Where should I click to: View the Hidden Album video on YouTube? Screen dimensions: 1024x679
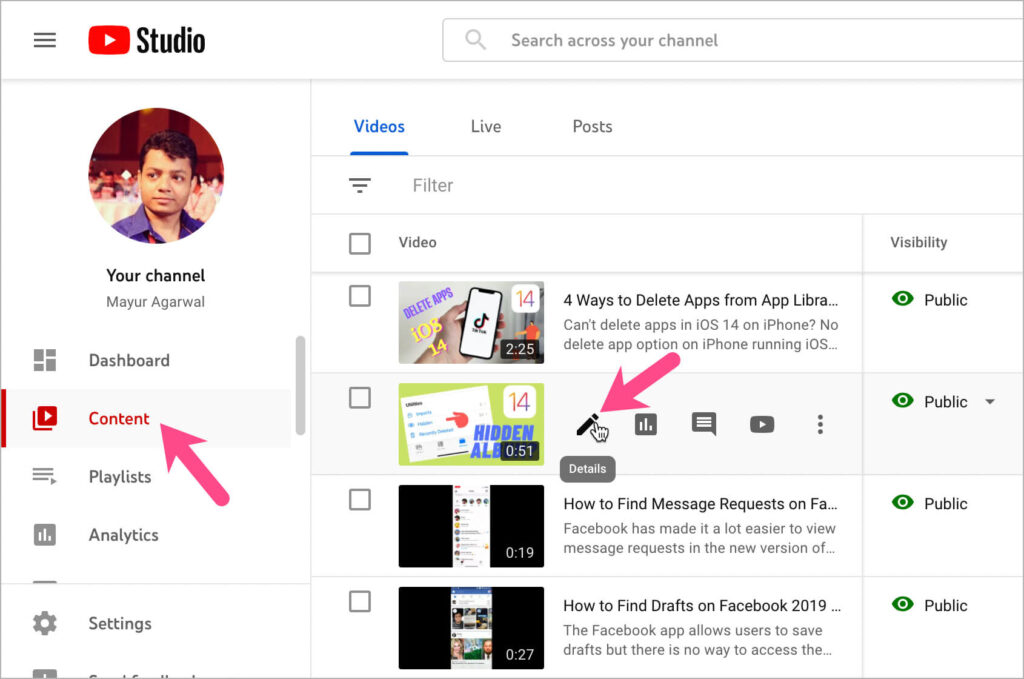coord(761,424)
